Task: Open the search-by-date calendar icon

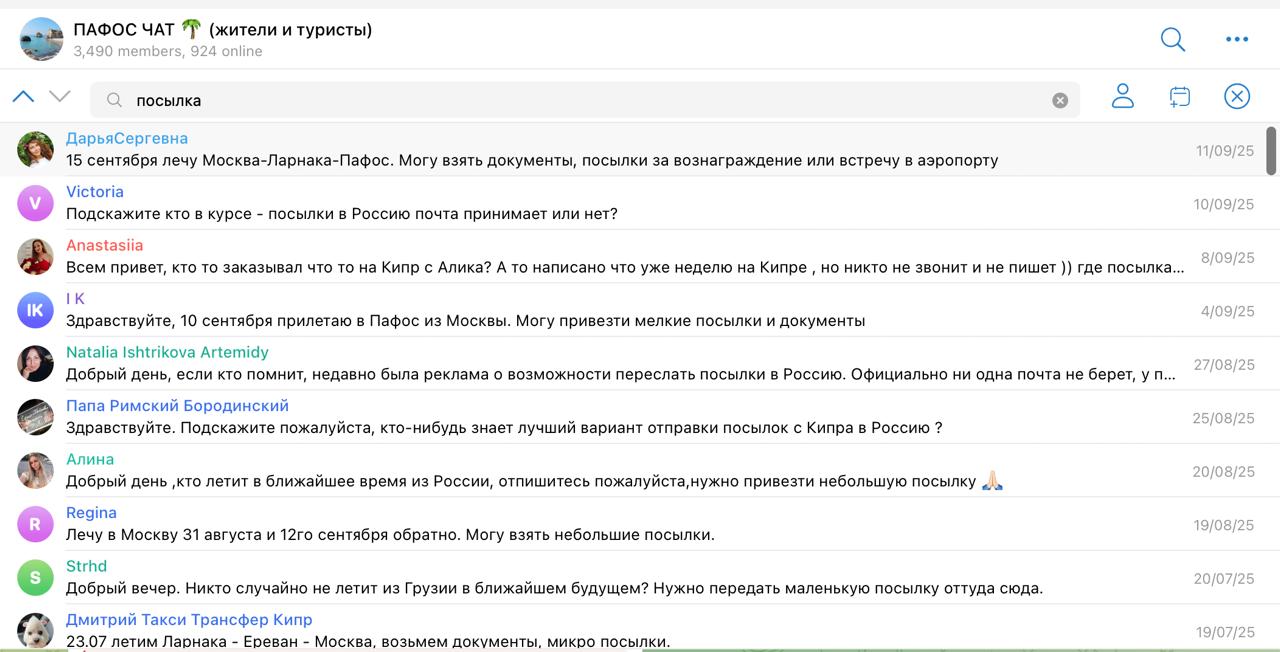Action: click(x=1180, y=96)
